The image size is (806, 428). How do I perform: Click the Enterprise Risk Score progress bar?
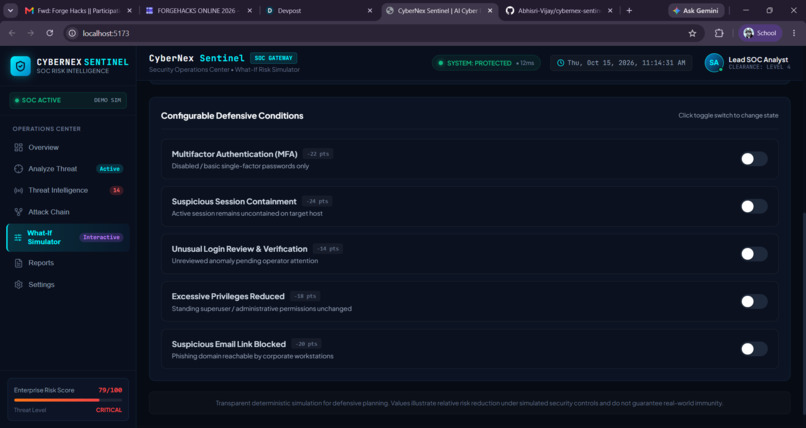[68, 400]
